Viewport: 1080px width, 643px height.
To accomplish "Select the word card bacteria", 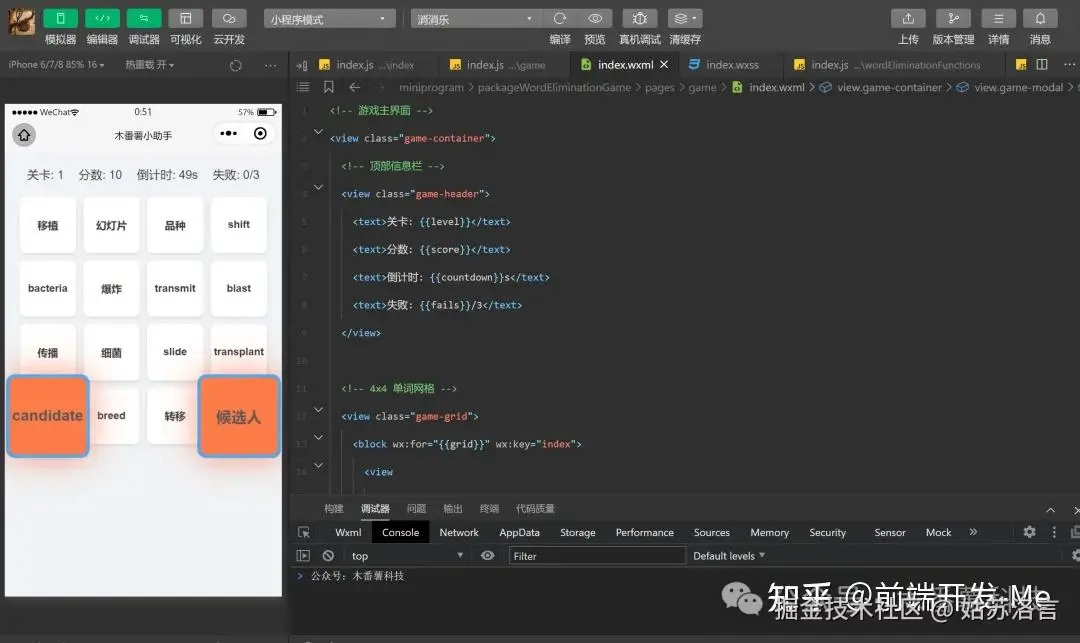I will [48, 288].
